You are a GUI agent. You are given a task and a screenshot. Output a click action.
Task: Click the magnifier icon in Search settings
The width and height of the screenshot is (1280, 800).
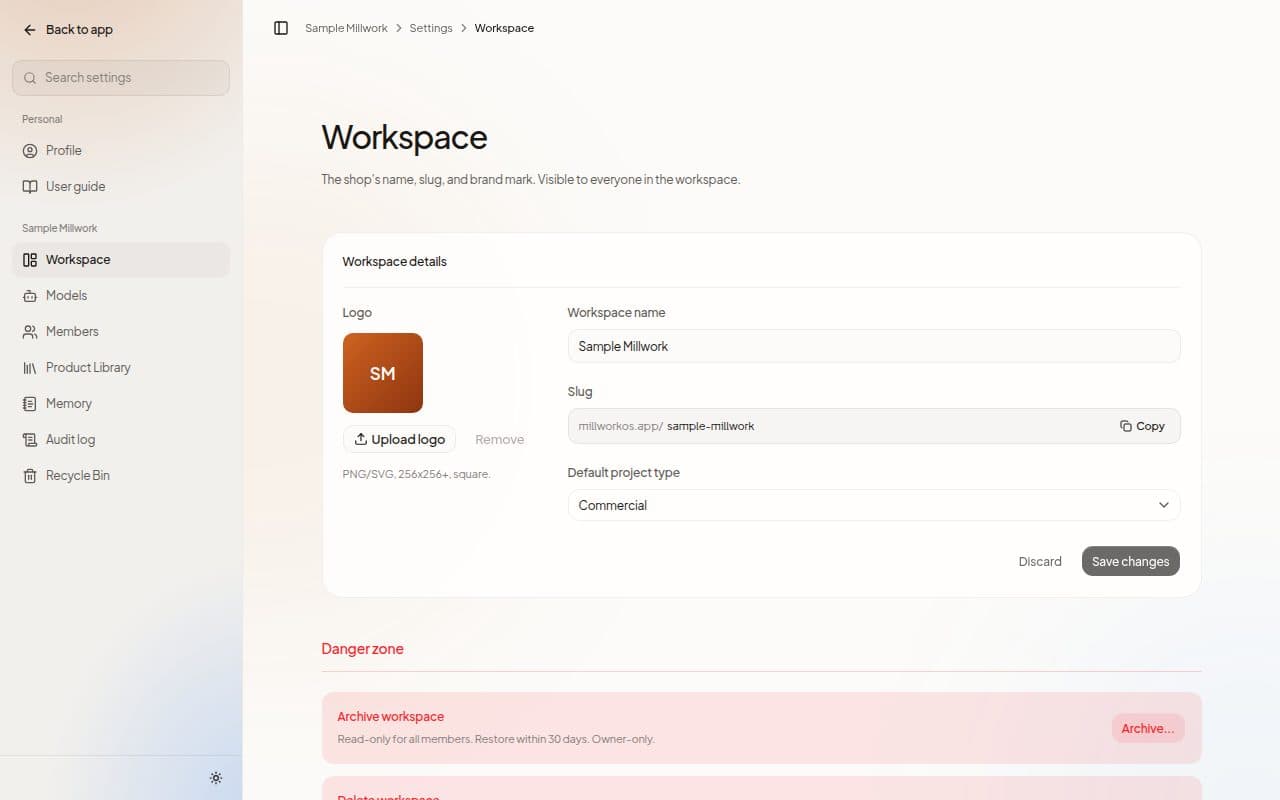[x=30, y=78]
